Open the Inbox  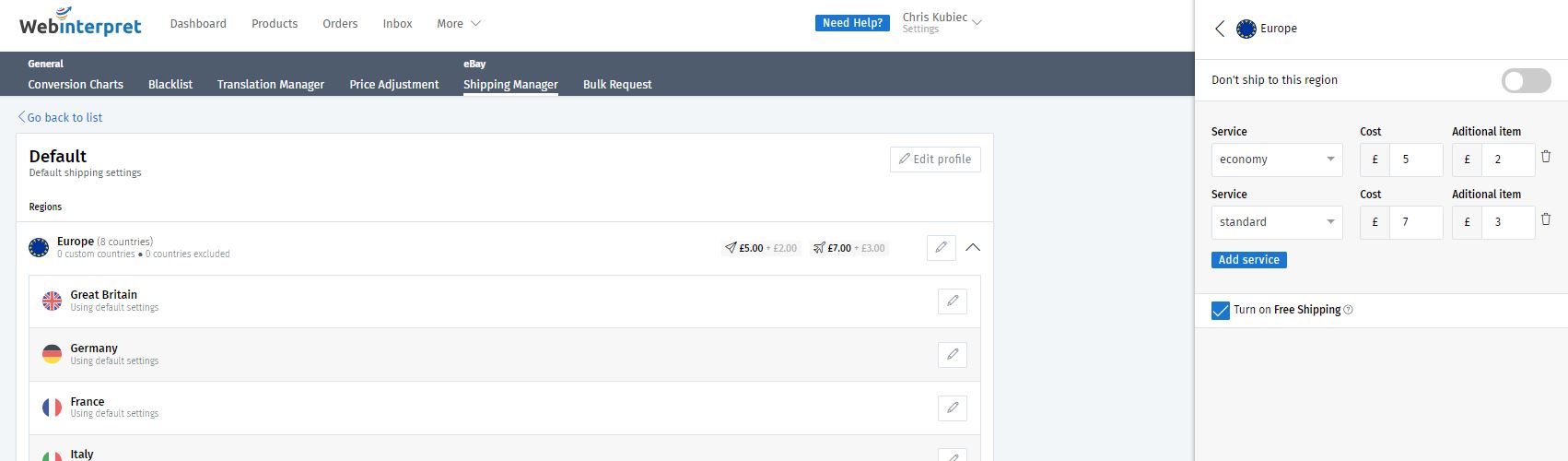pos(398,23)
